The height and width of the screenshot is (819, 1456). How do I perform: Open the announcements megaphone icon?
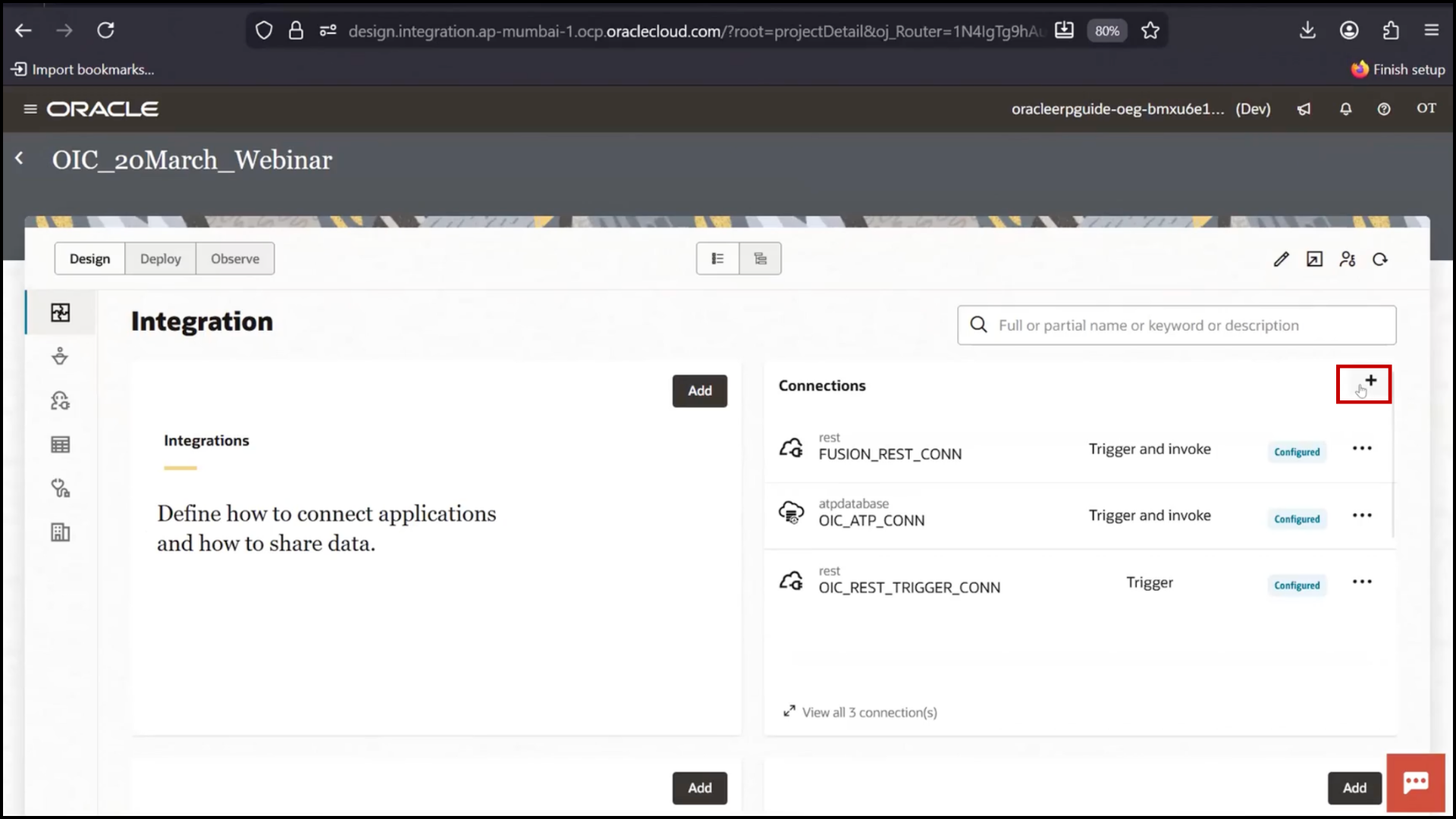[x=1304, y=109]
